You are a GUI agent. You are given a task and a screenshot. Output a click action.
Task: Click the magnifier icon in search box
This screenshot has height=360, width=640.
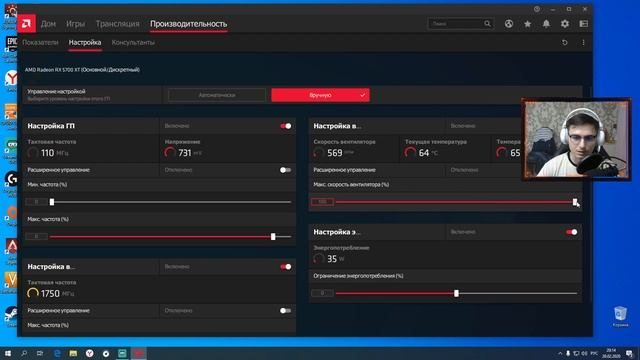tap(487, 24)
